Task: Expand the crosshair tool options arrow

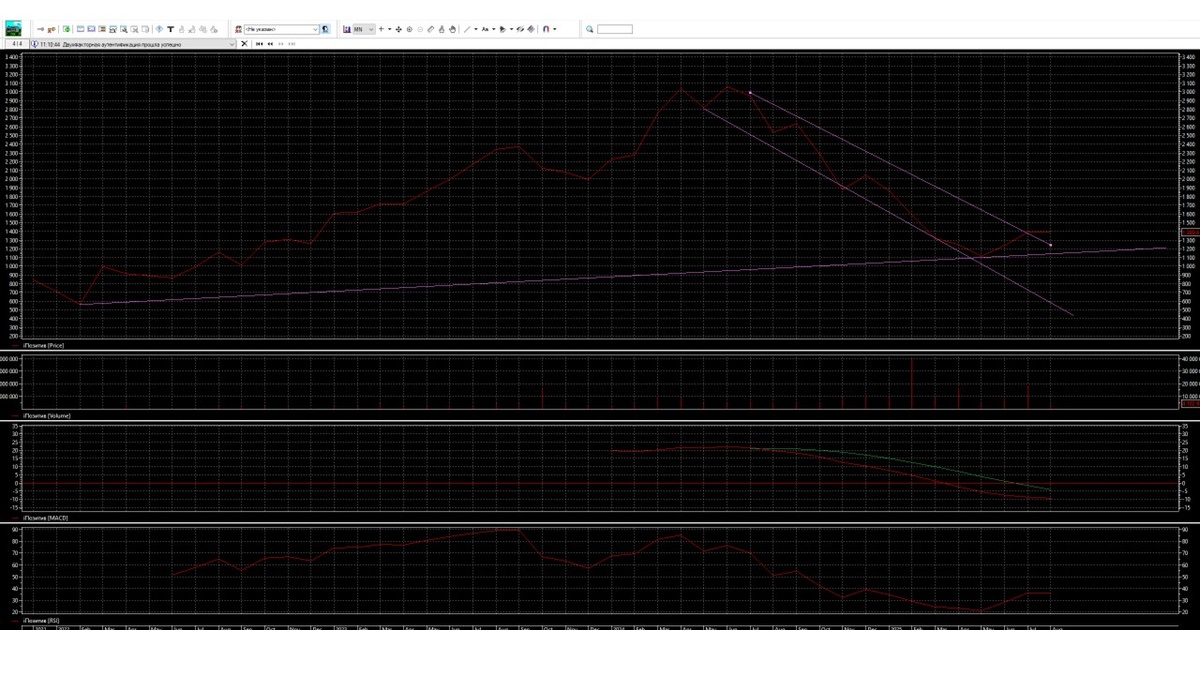Action: (x=390, y=29)
